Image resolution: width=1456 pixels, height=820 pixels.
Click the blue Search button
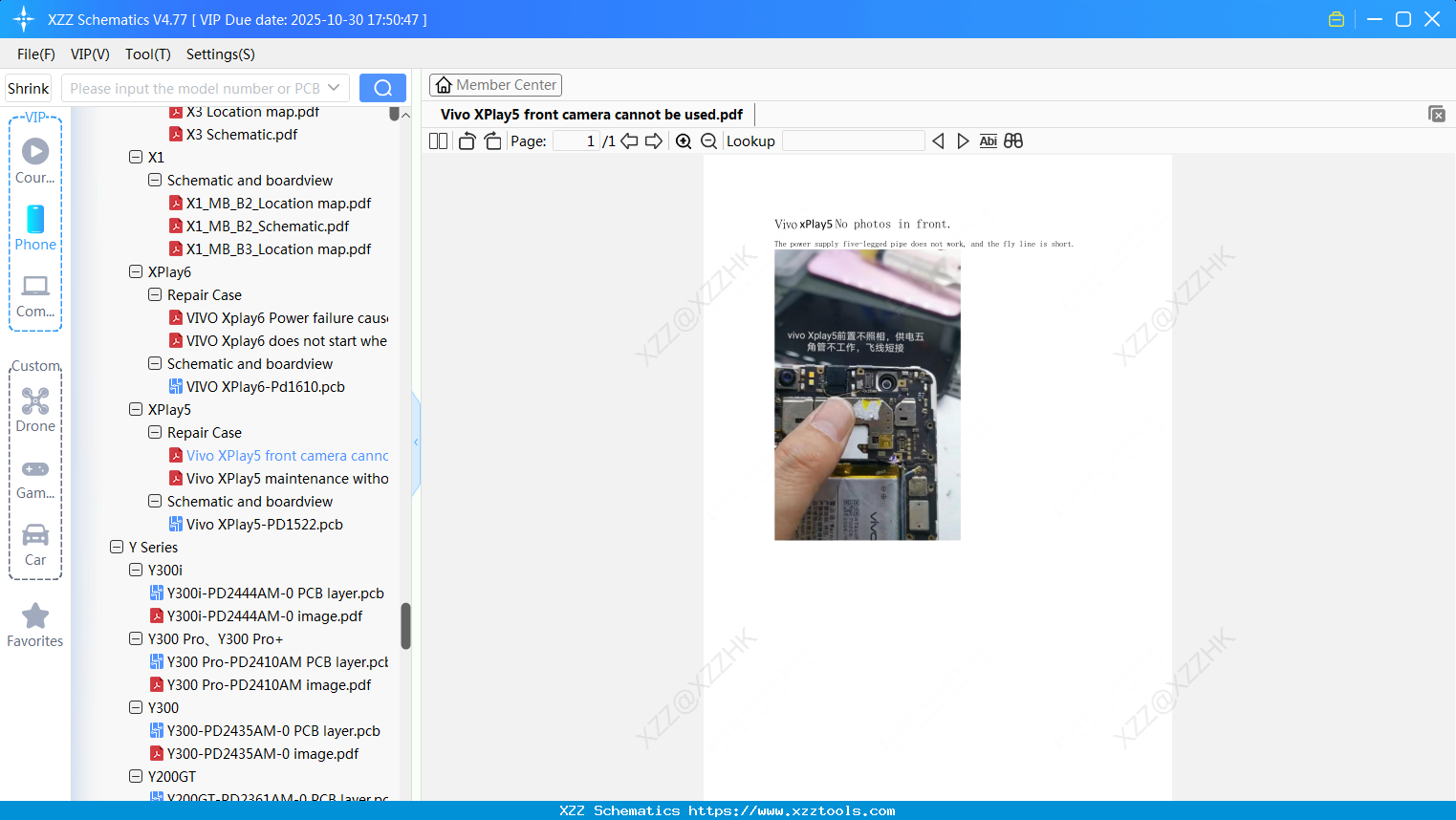[x=382, y=87]
